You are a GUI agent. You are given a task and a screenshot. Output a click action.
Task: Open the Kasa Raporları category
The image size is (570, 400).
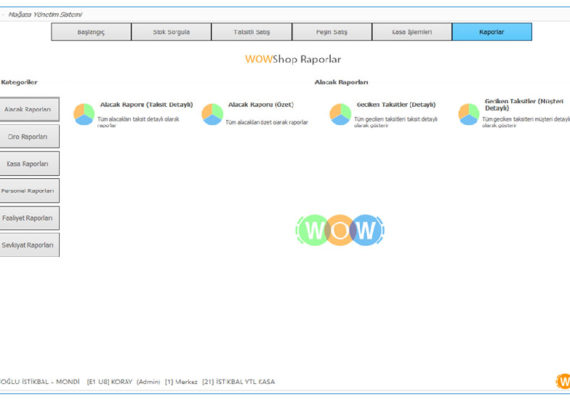29,164
